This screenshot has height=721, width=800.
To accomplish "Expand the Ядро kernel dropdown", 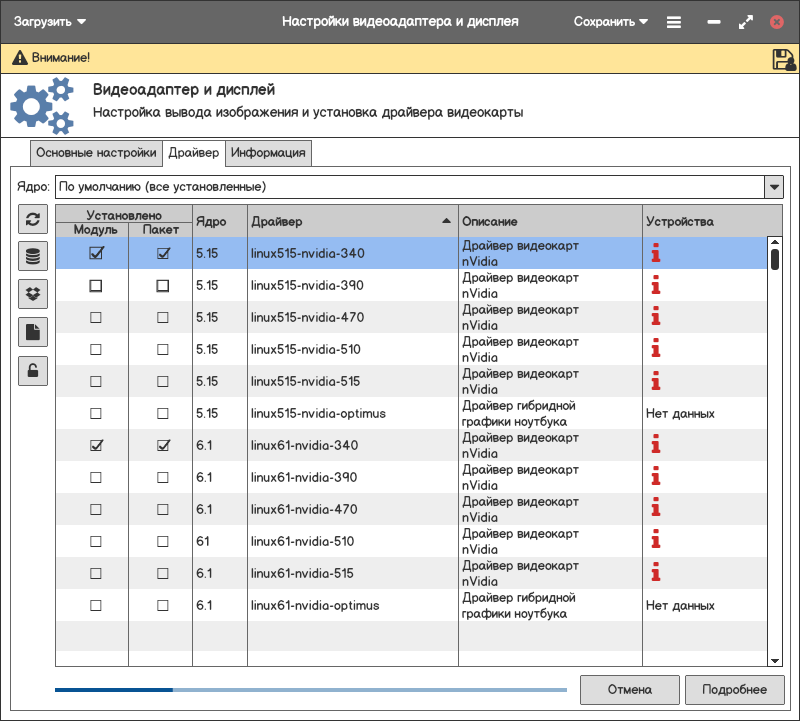I will point(773,187).
